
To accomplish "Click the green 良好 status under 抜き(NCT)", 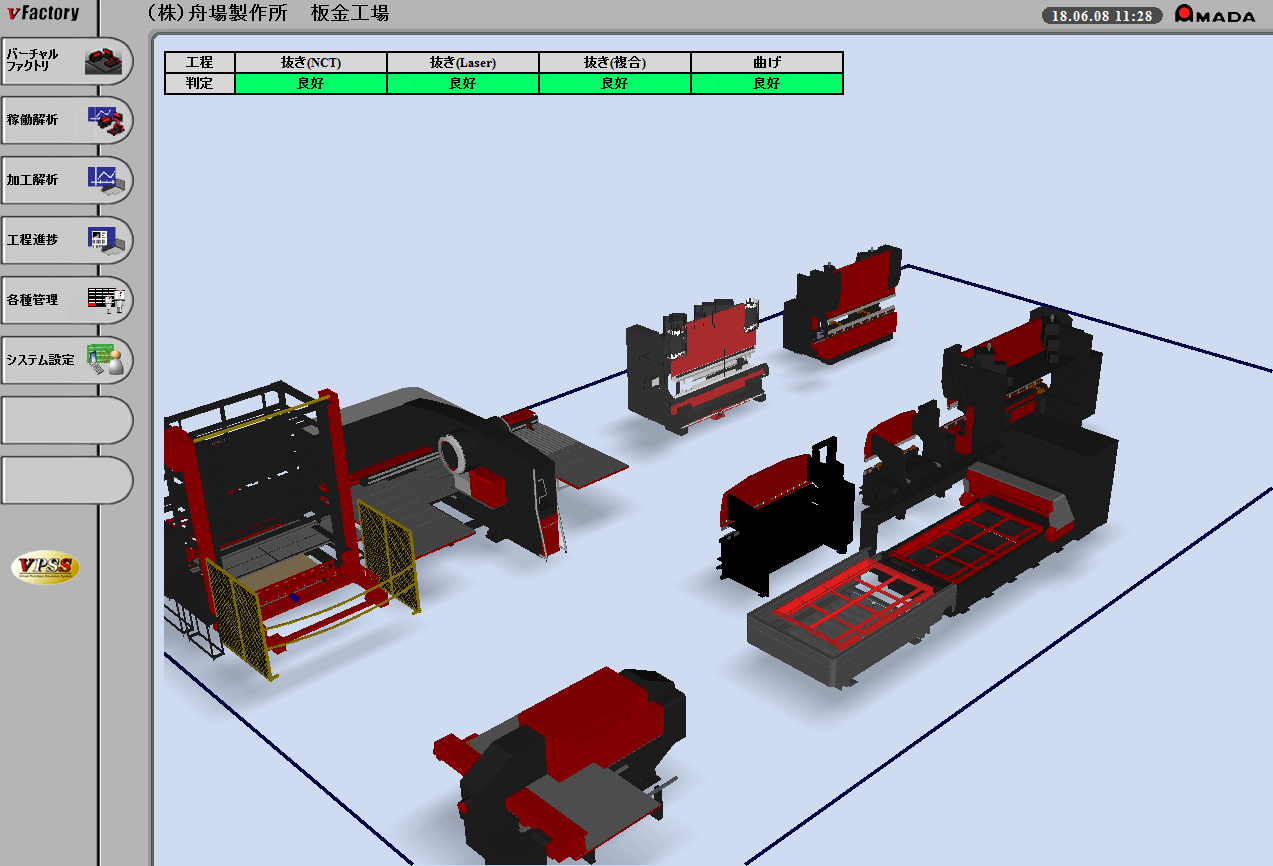I will 311,84.
